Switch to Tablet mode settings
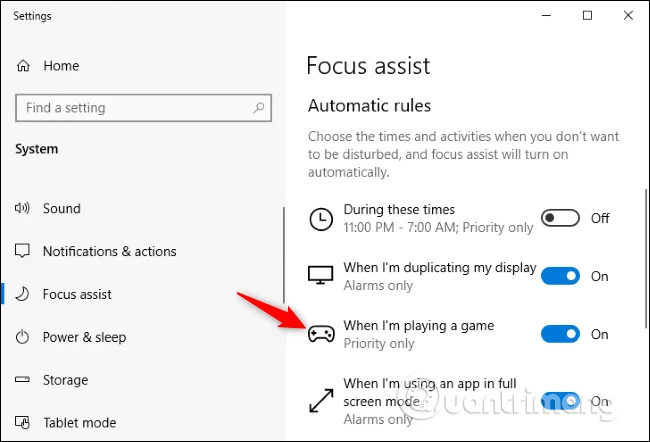The height and width of the screenshot is (442, 650). coord(80,423)
